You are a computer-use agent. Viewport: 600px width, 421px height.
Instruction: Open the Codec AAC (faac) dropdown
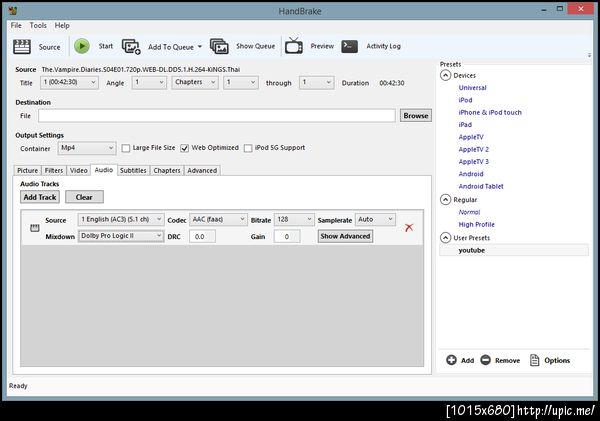point(218,219)
